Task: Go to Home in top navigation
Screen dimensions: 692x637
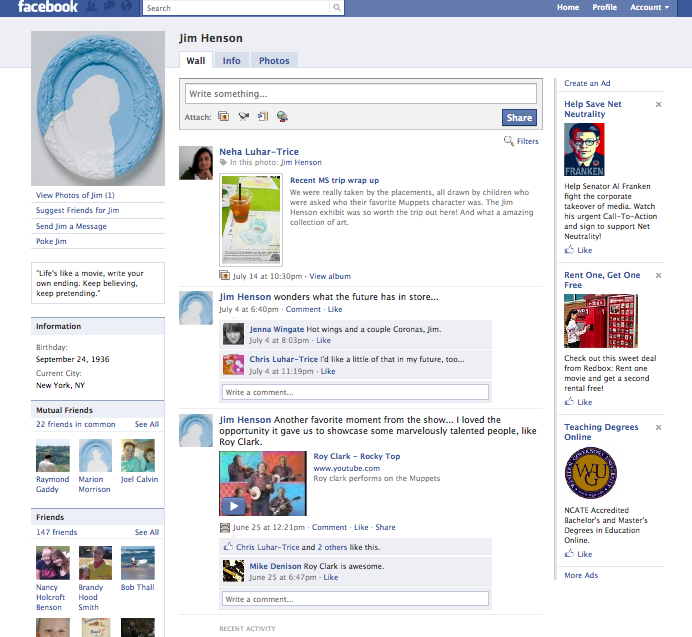Action: (568, 8)
